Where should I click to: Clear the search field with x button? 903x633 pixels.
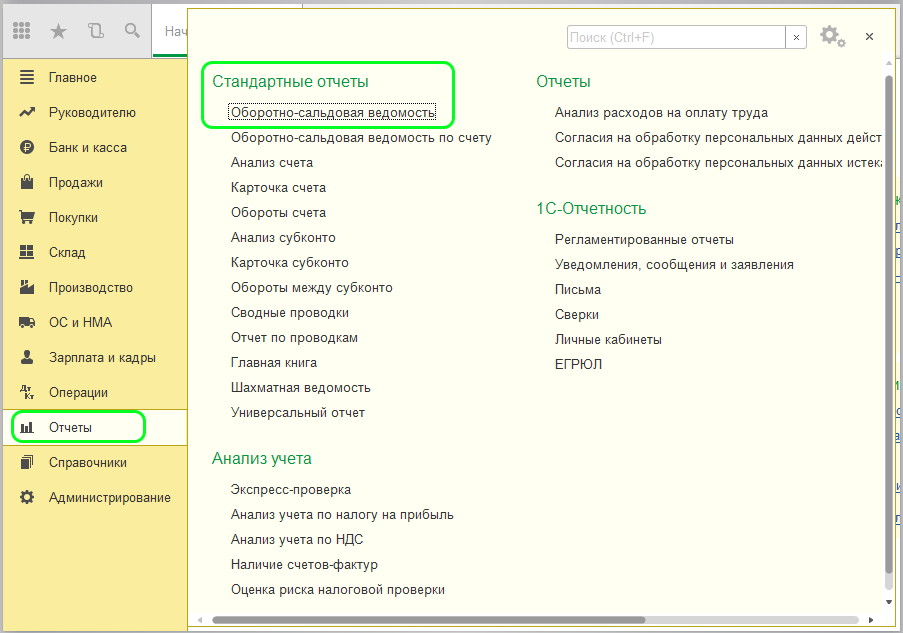pyautogui.click(x=796, y=37)
